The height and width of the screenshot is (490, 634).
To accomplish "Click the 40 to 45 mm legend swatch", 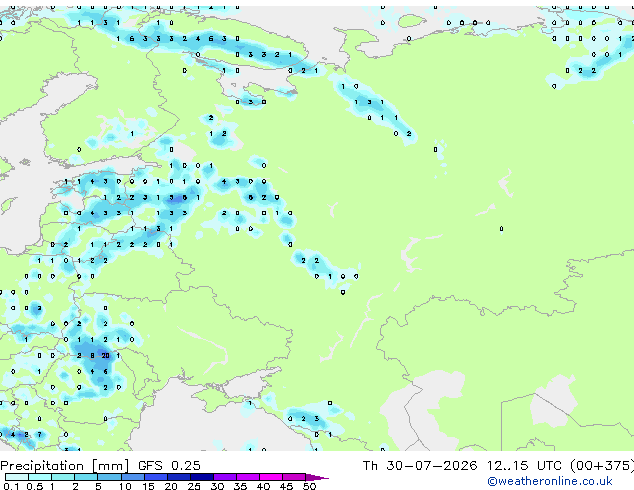I will coord(271,477).
